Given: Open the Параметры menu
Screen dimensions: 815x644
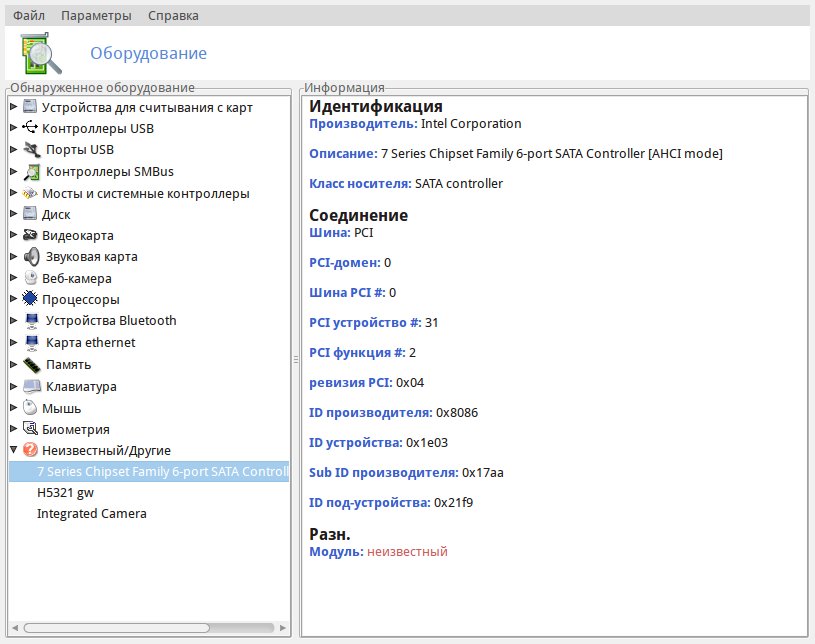Looking at the screenshot, I should pos(96,16).
